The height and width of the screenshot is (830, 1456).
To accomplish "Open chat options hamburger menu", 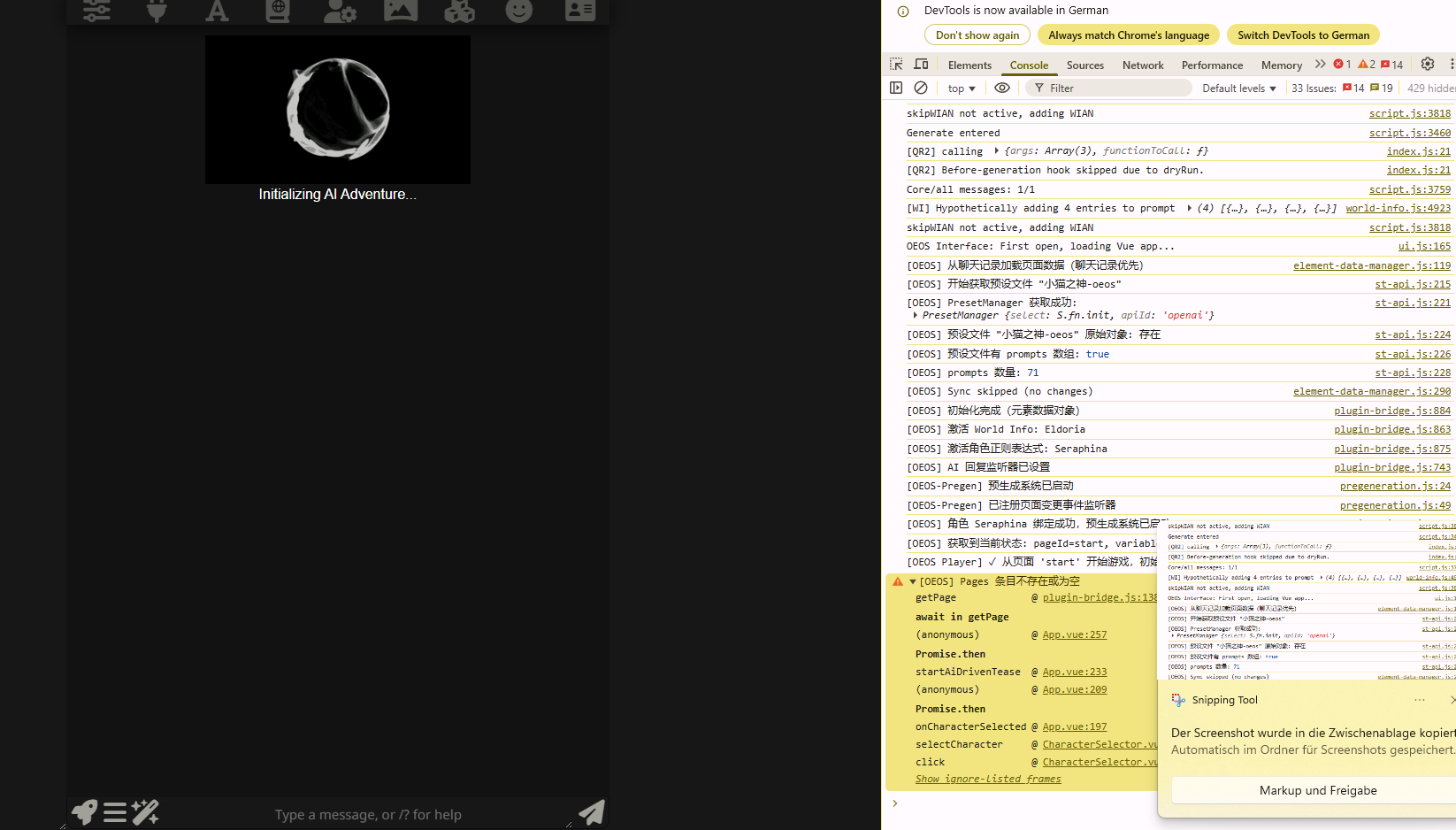I will 115,812.
